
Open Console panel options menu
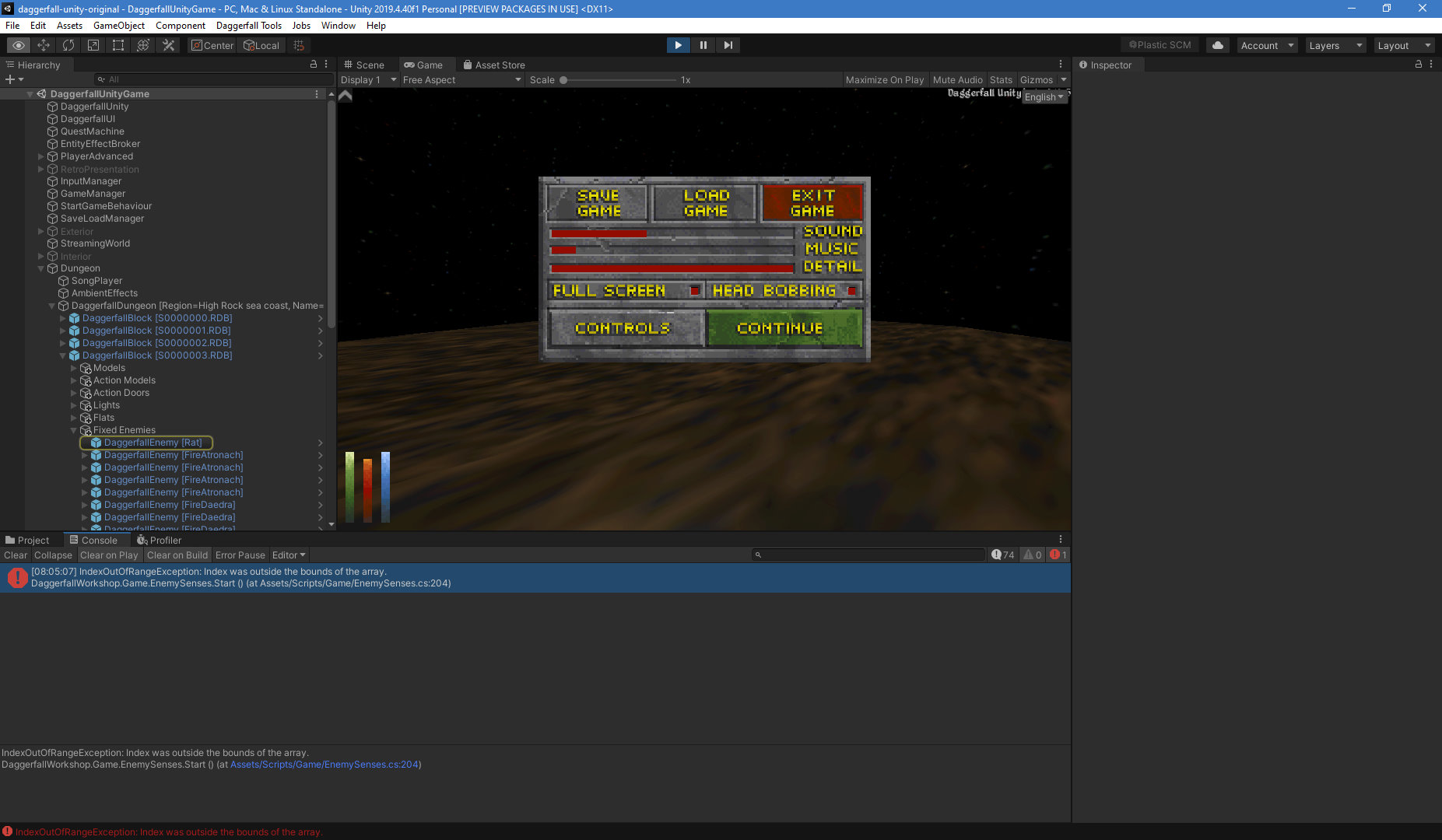(1061, 540)
